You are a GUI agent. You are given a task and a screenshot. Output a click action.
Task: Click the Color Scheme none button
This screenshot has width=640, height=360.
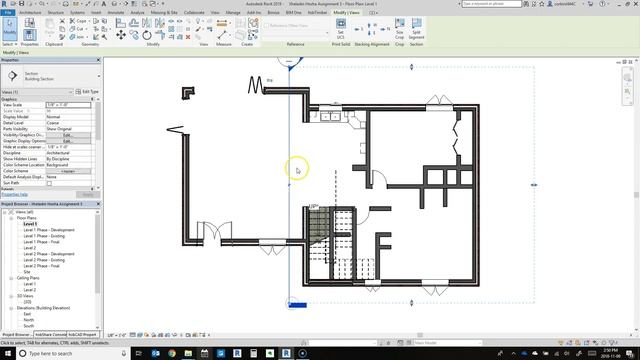[x=68, y=171]
